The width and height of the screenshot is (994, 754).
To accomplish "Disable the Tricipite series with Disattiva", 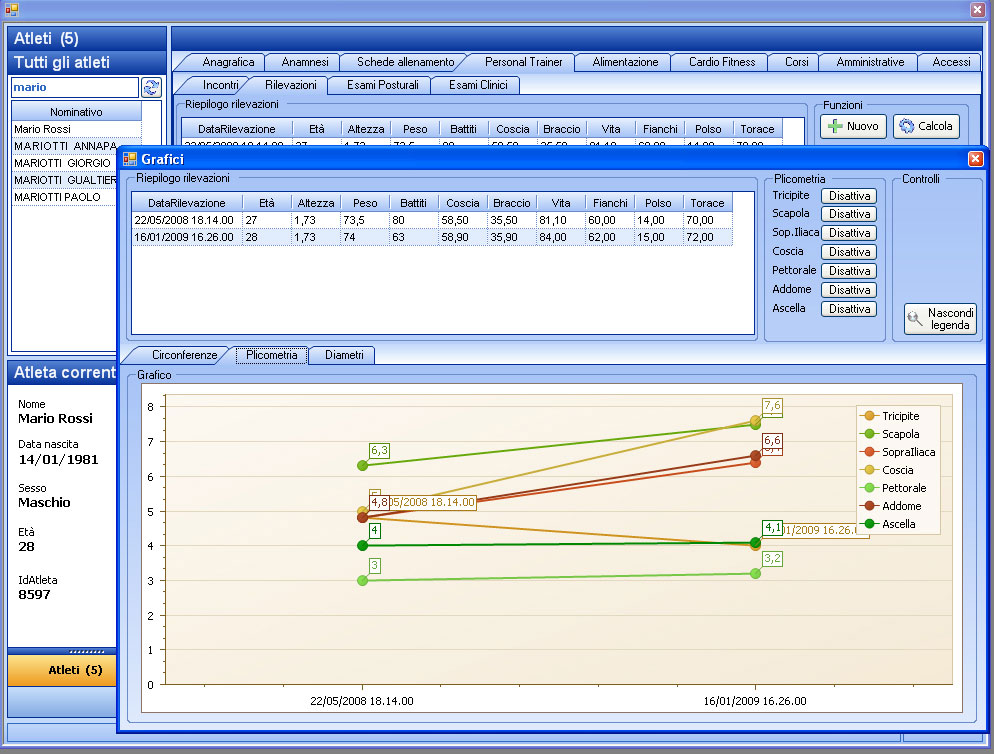I will click(x=849, y=196).
